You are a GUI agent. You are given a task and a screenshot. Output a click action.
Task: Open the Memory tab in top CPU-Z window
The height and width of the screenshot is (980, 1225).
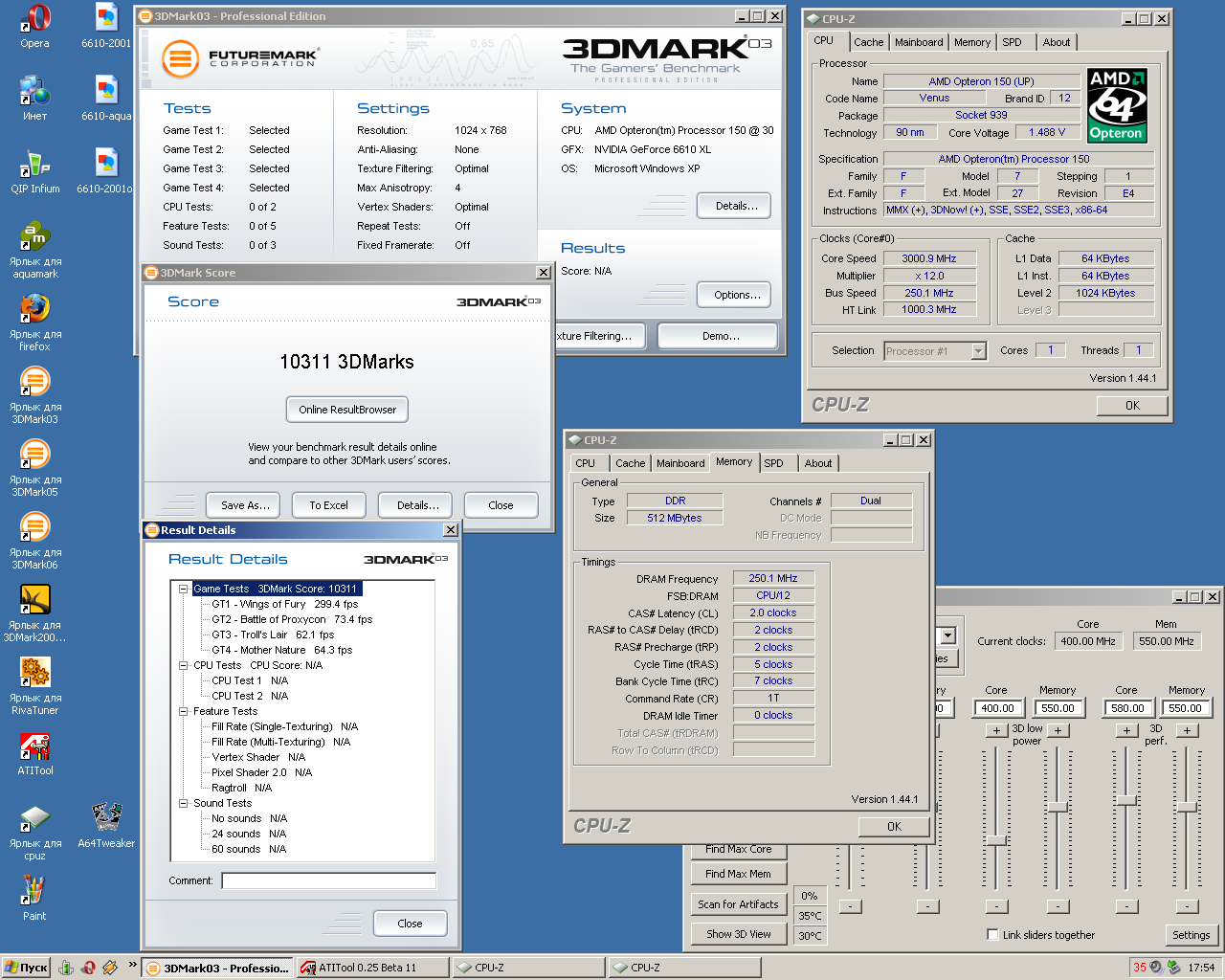coord(972,42)
